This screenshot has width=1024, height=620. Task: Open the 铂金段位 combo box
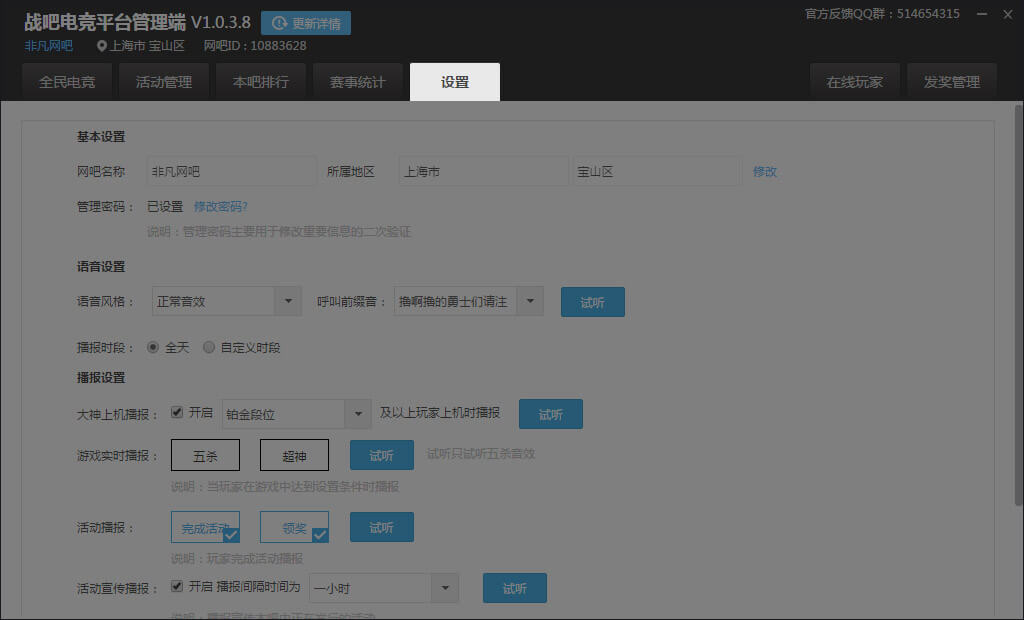(x=296, y=414)
